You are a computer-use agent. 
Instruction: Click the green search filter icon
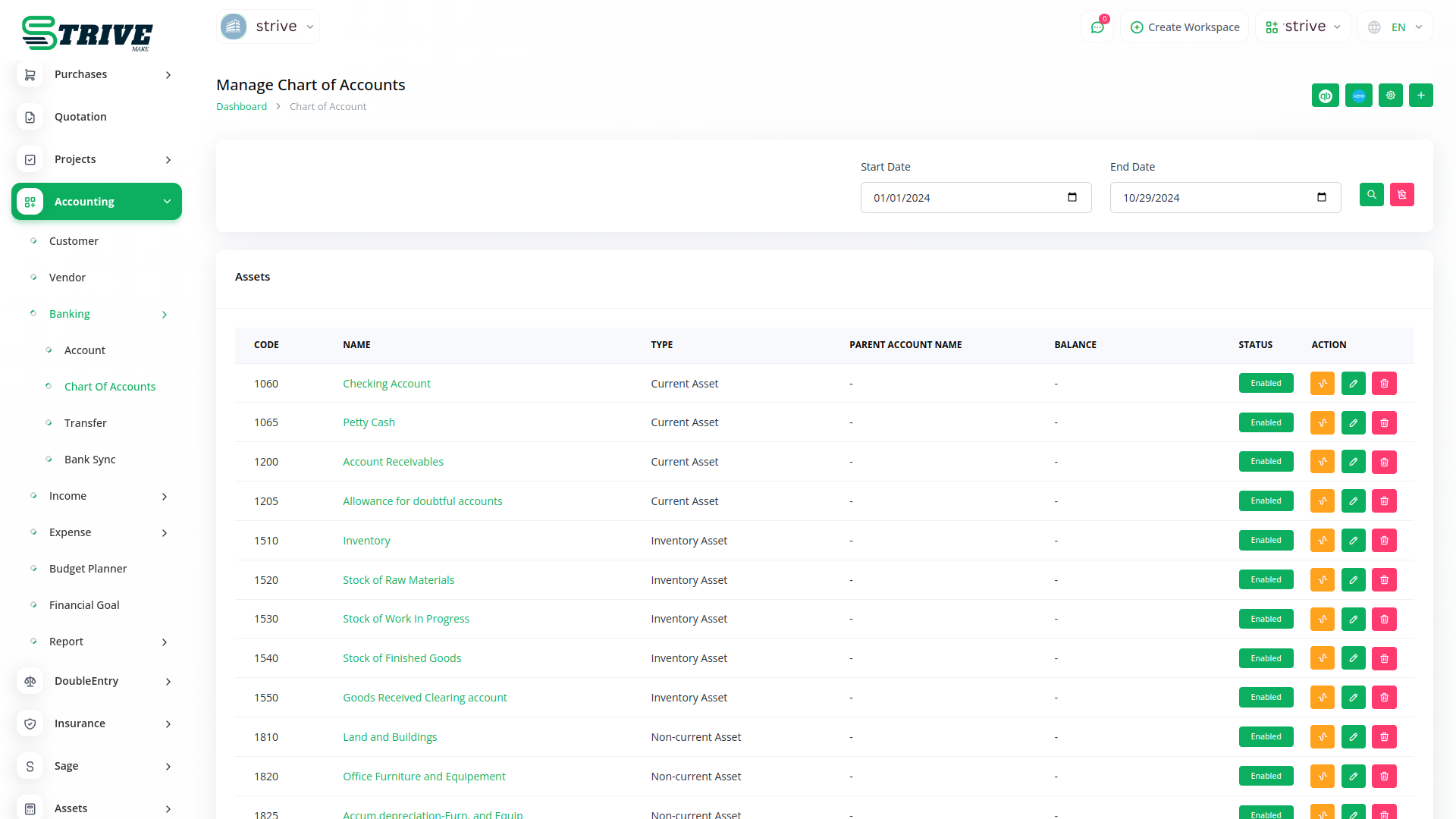click(x=1371, y=195)
